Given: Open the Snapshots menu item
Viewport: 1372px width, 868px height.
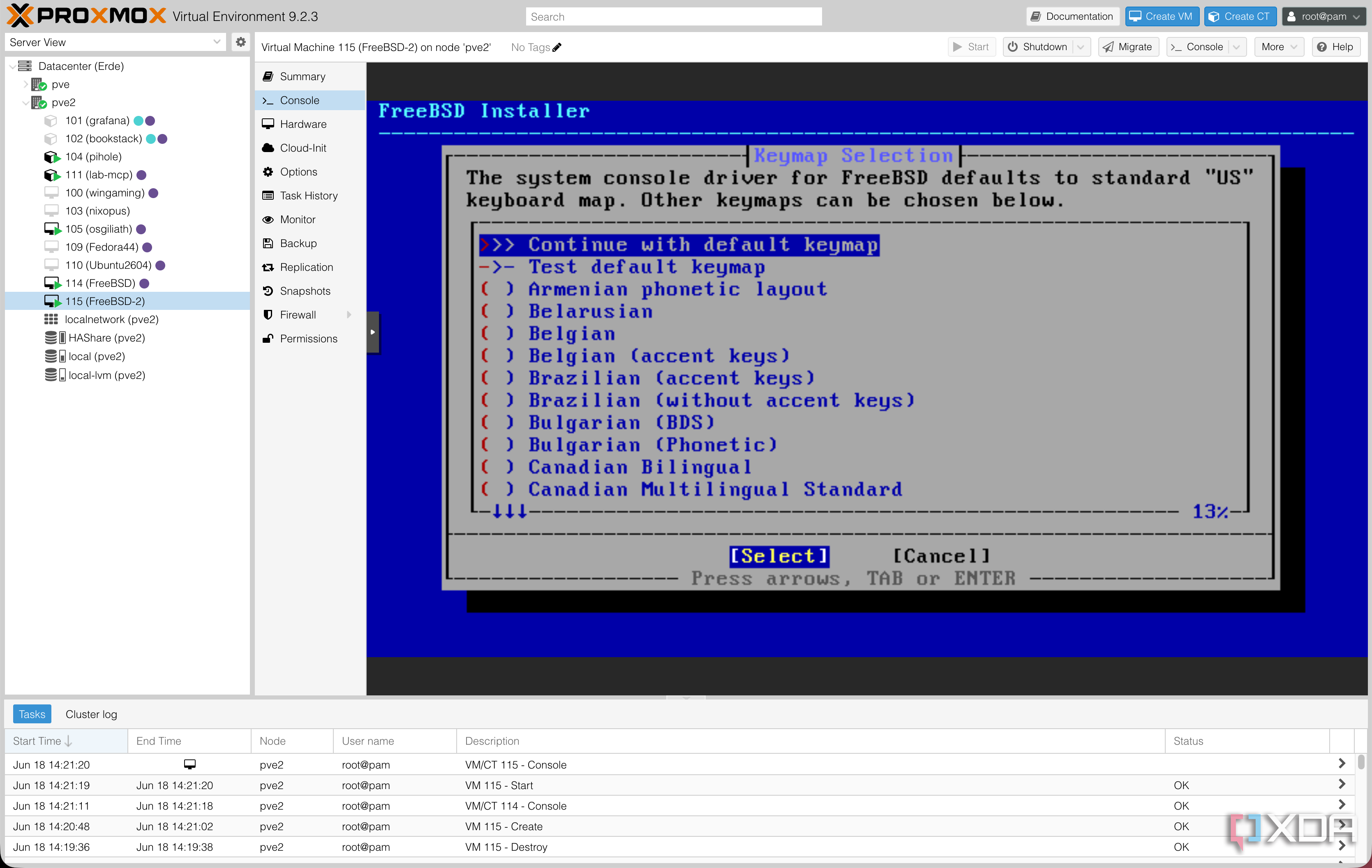Looking at the screenshot, I should coord(310,291).
